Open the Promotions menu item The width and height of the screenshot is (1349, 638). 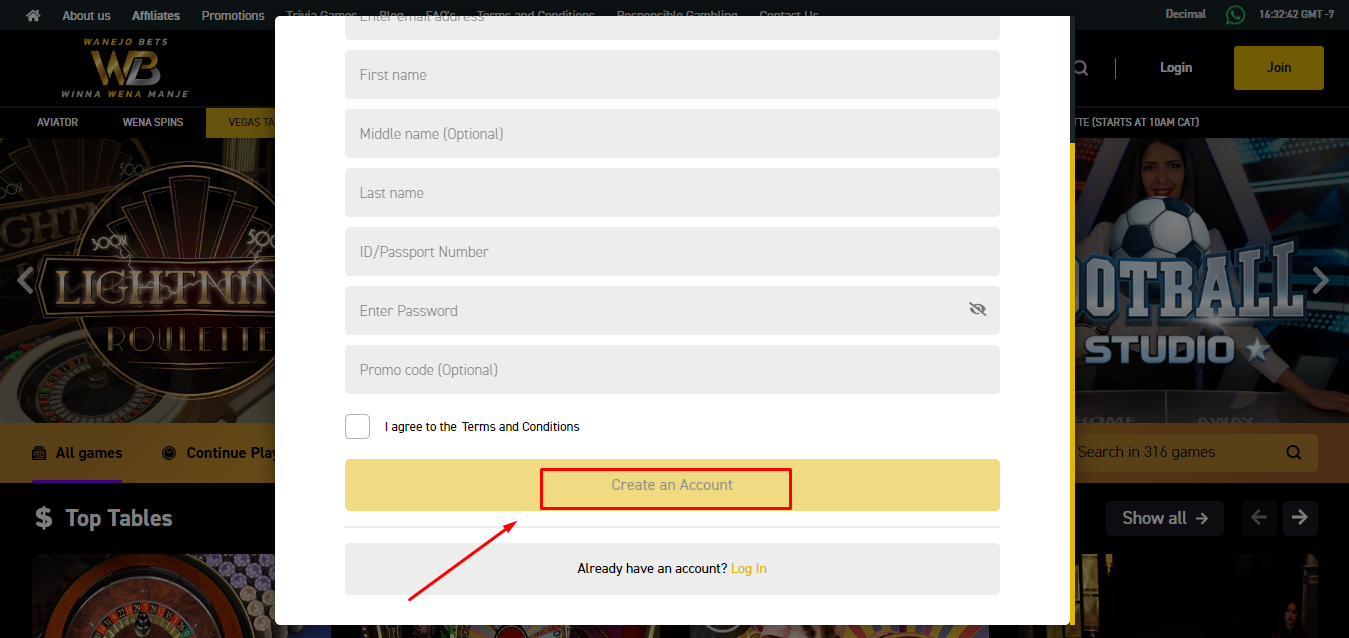coord(232,15)
